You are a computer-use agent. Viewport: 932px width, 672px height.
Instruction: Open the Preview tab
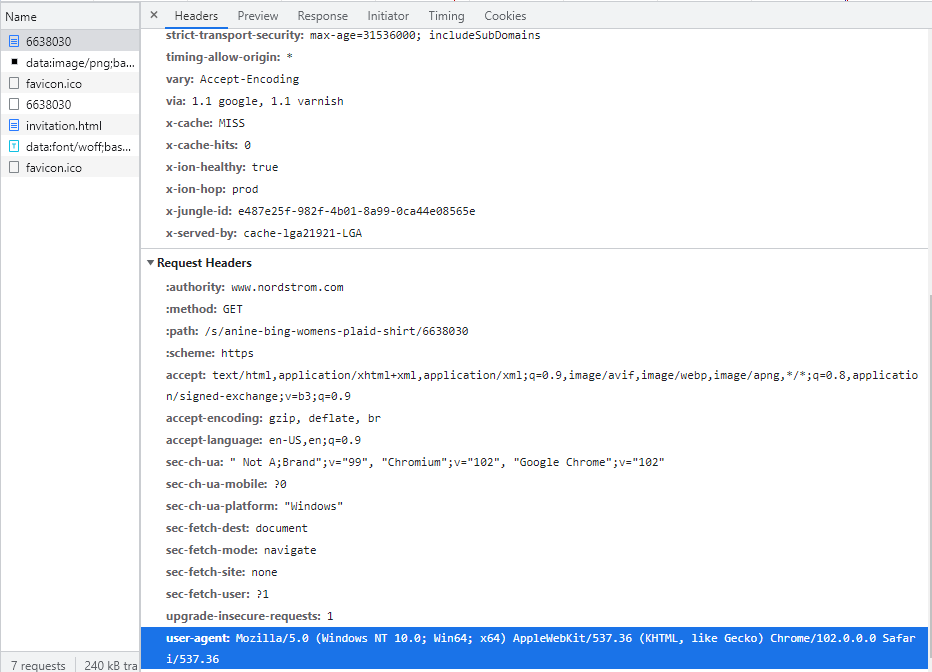tap(257, 16)
